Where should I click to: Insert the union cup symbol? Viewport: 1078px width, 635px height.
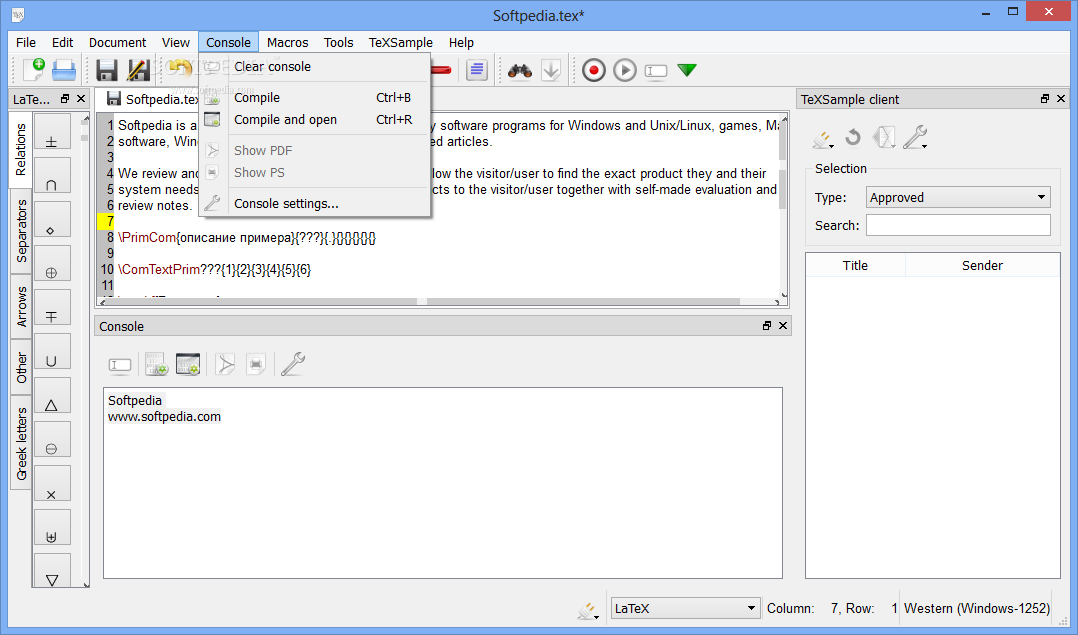coord(52,351)
